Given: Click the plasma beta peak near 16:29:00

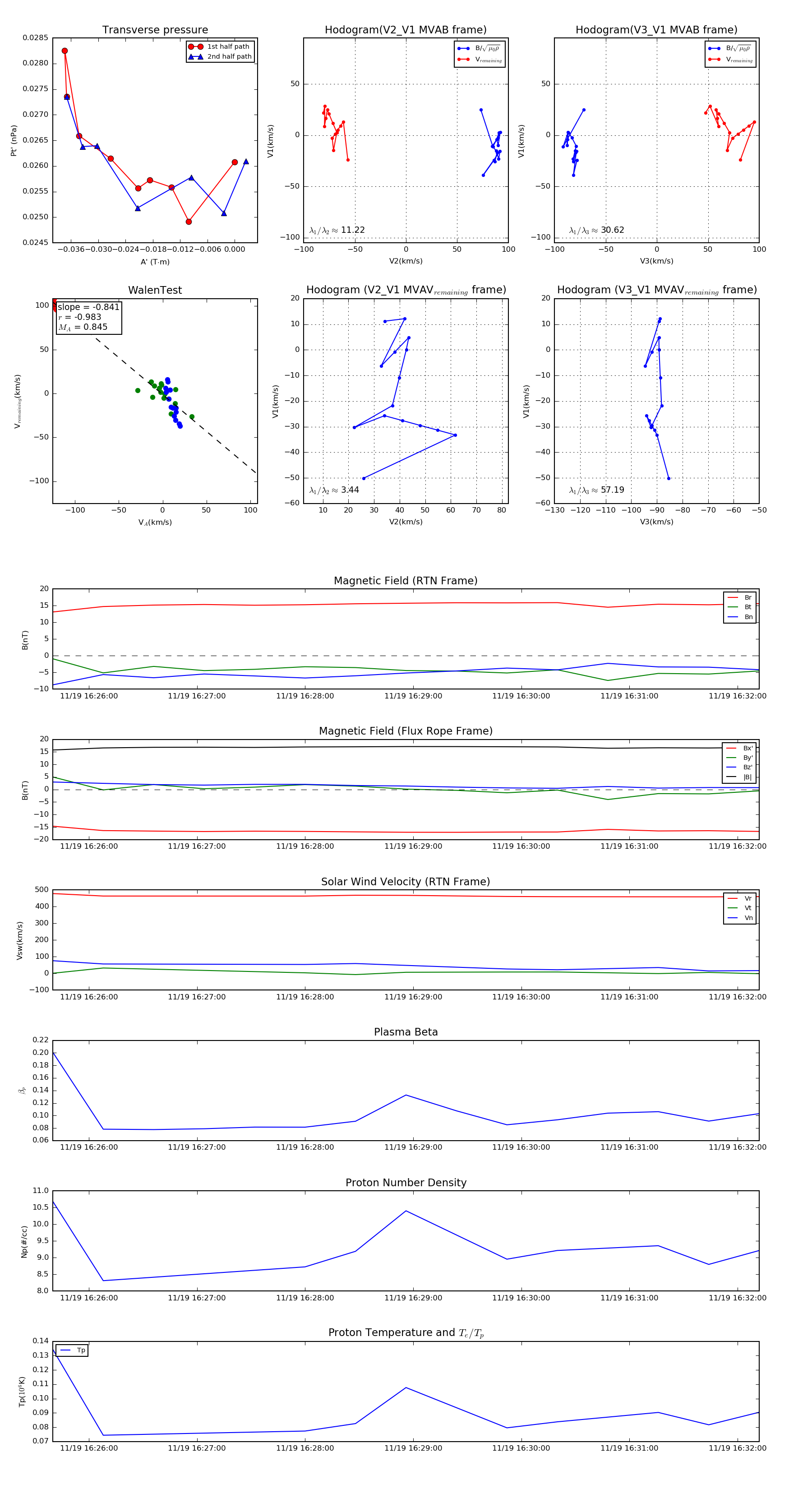Looking at the screenshot, I should point(406,1095).
